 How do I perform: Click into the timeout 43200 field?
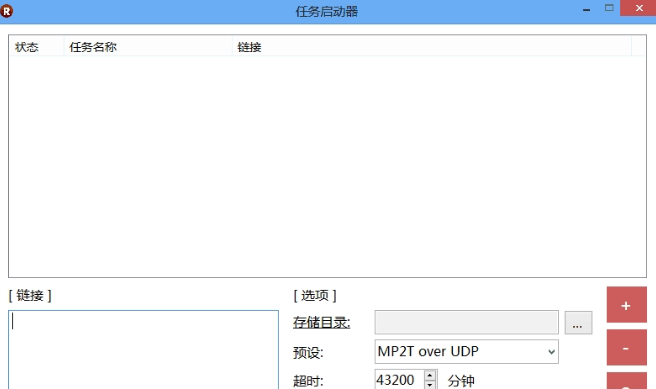(x=400, y=380)
